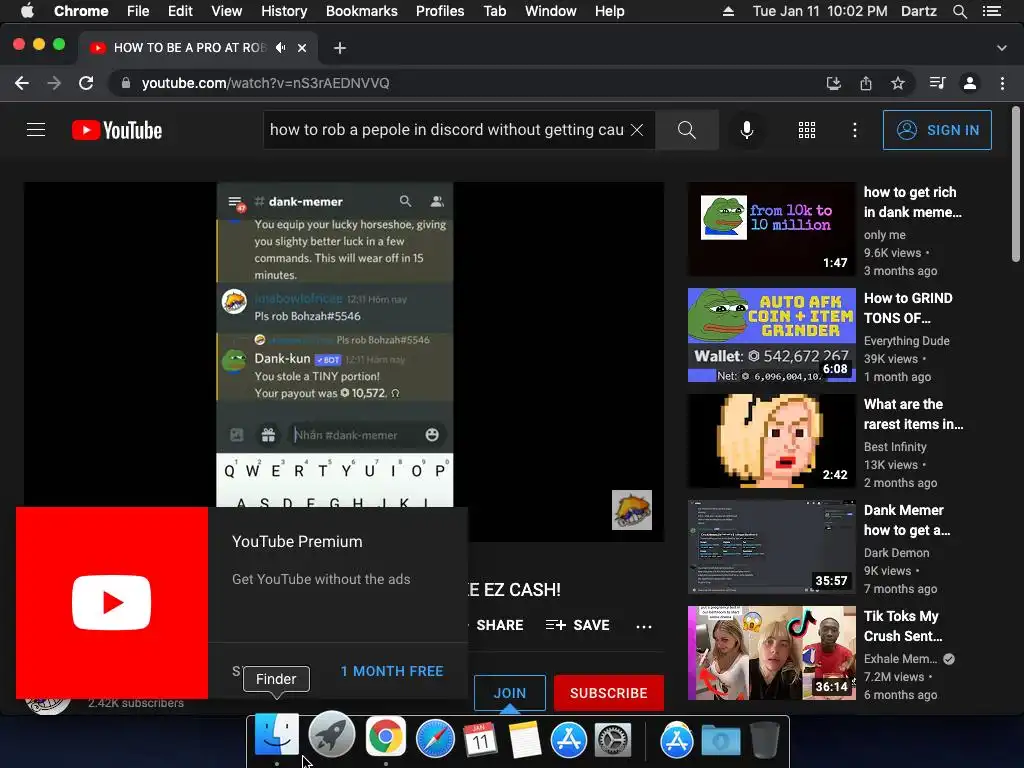Open the Trash in the Dock
The image size is (1024, 768).
pyautogui.click(x=765, y=739)
